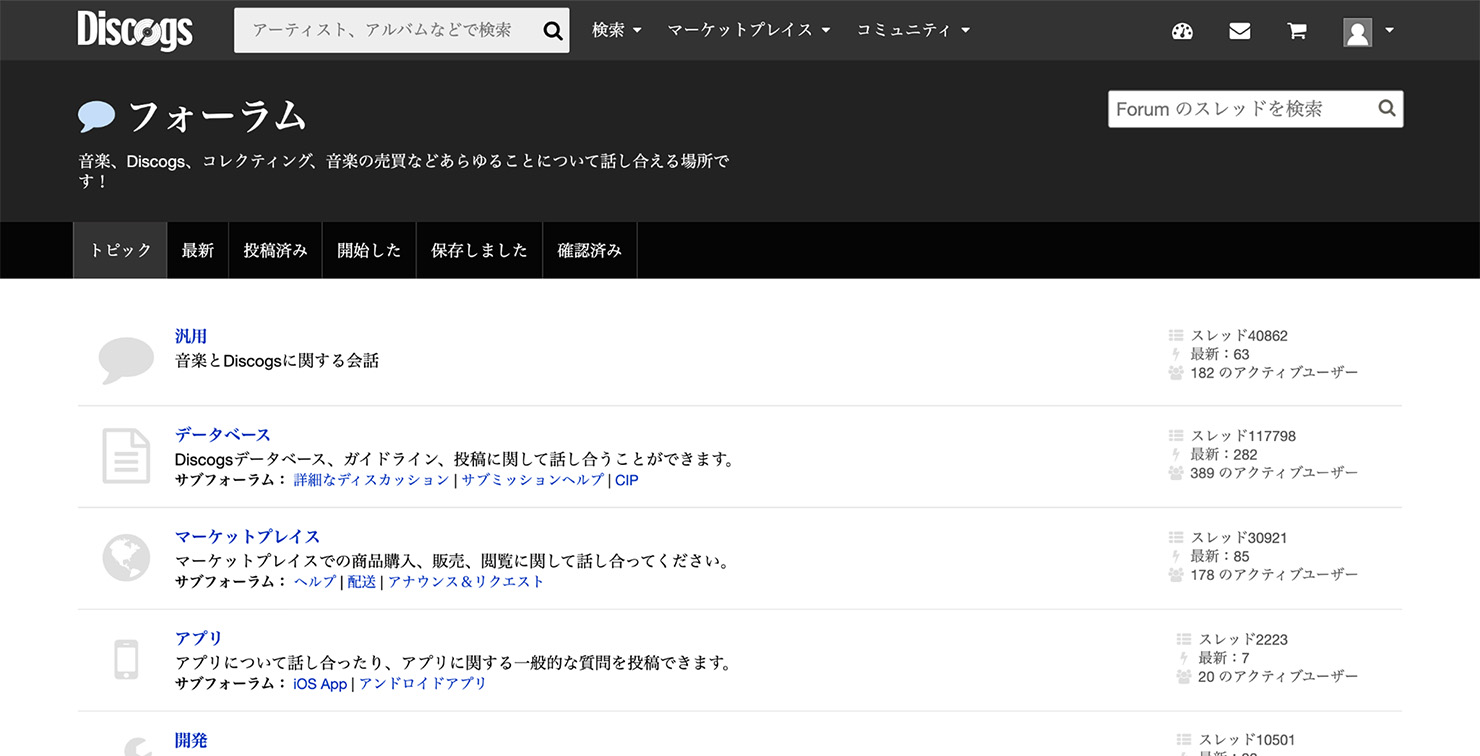Open the サブミッションヘルプ subforum
The image size is (1480, 756).
click(x=533, y=480)
